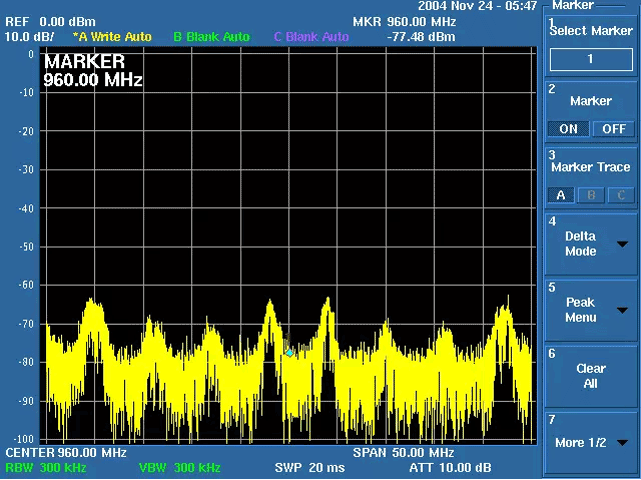Choose trace B under Marker Trace
The height and width of the screenshot is (480, 641).
click(591, 195)
